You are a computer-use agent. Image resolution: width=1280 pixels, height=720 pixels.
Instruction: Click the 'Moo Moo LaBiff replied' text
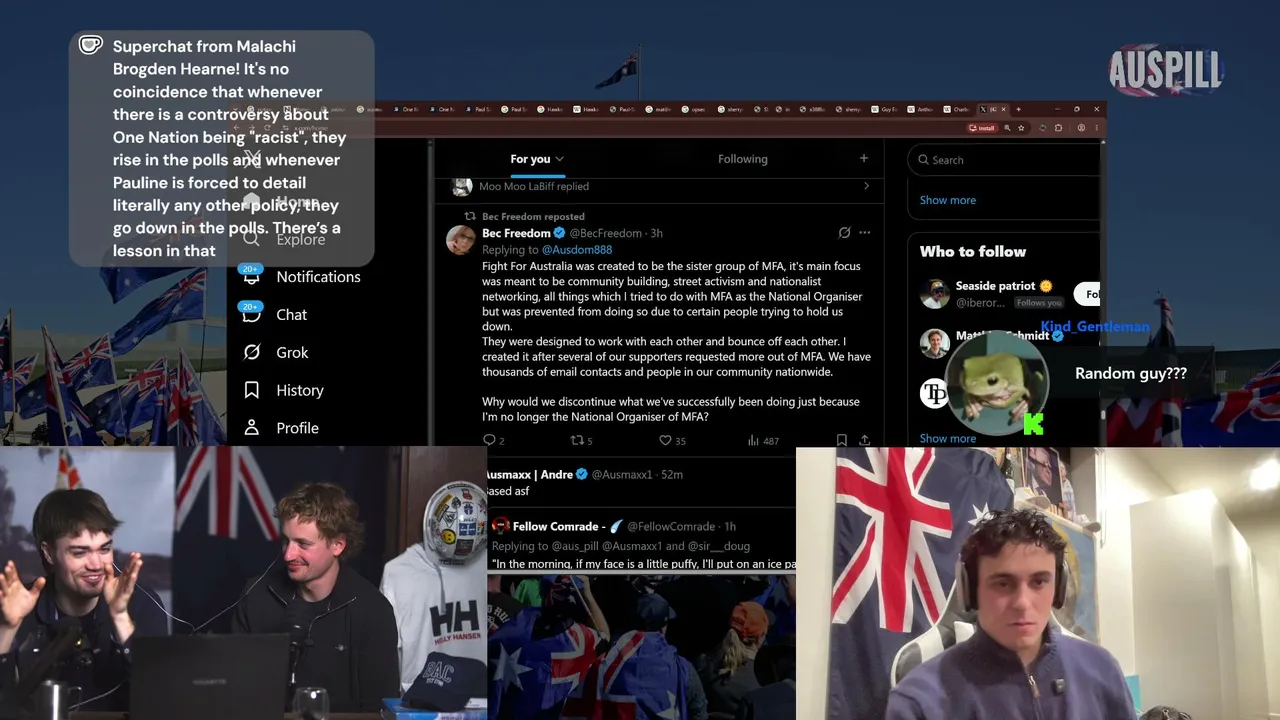[x=534, y=186]
